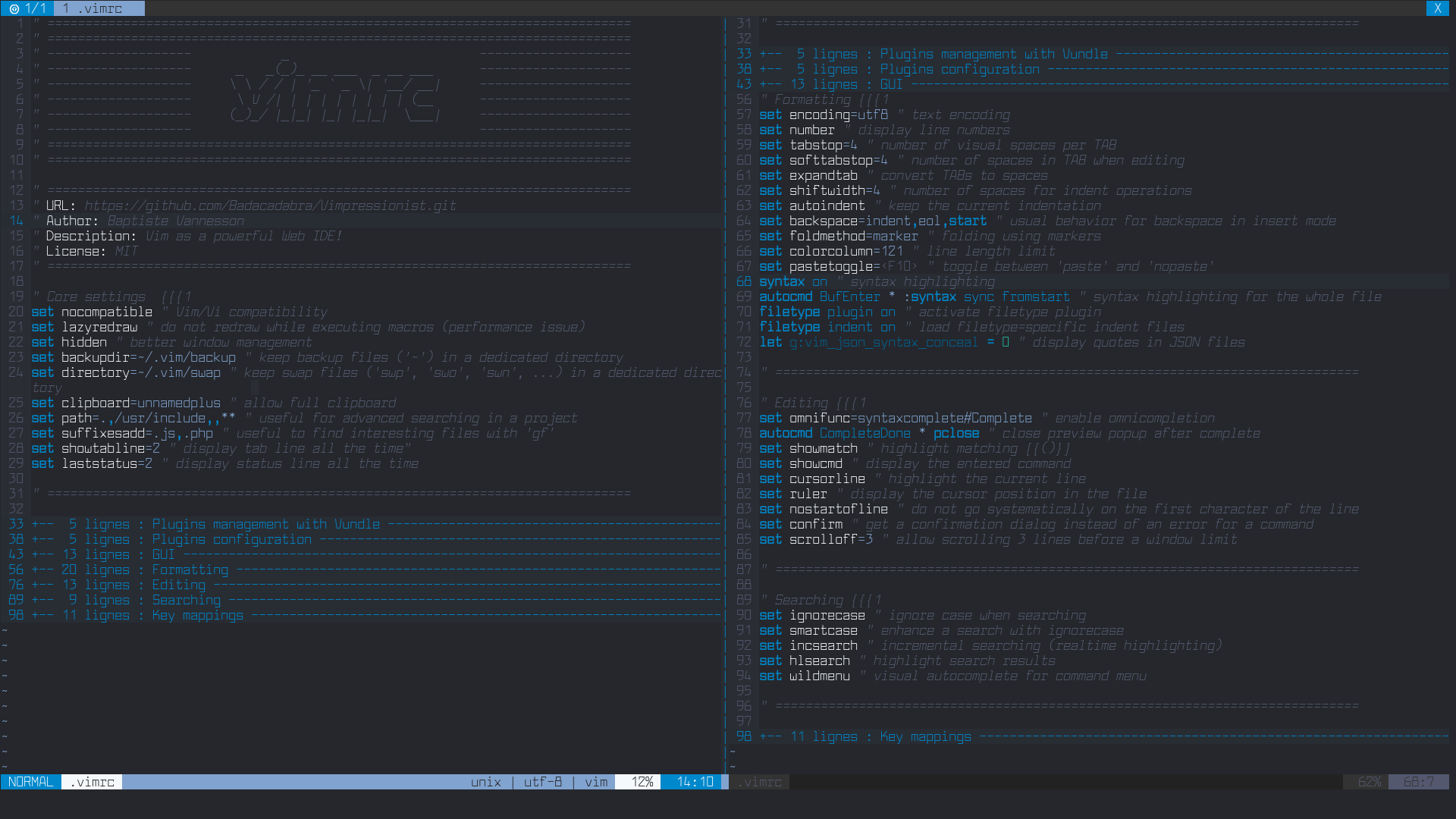
Task: Open the Editing fold in left pane
Action: (178, 585)
